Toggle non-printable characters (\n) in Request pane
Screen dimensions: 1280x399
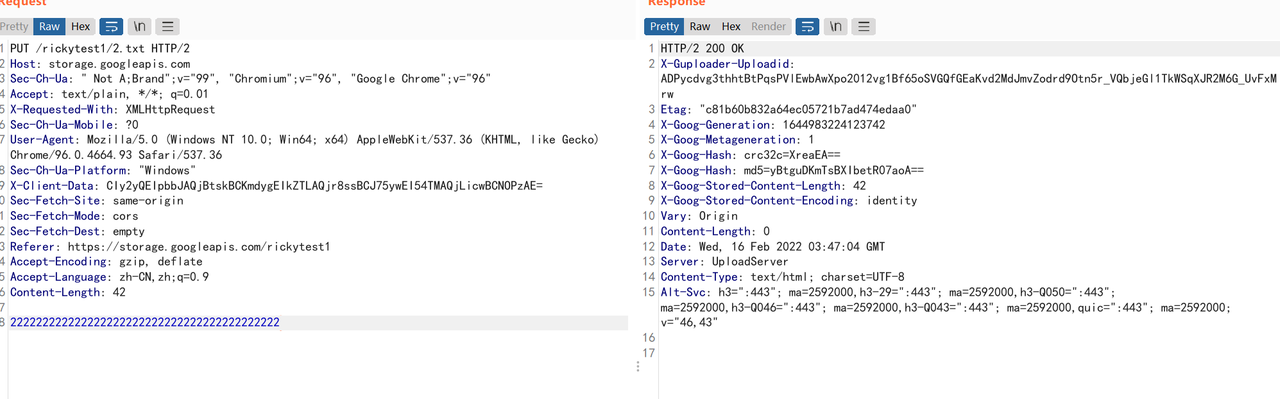141,26
